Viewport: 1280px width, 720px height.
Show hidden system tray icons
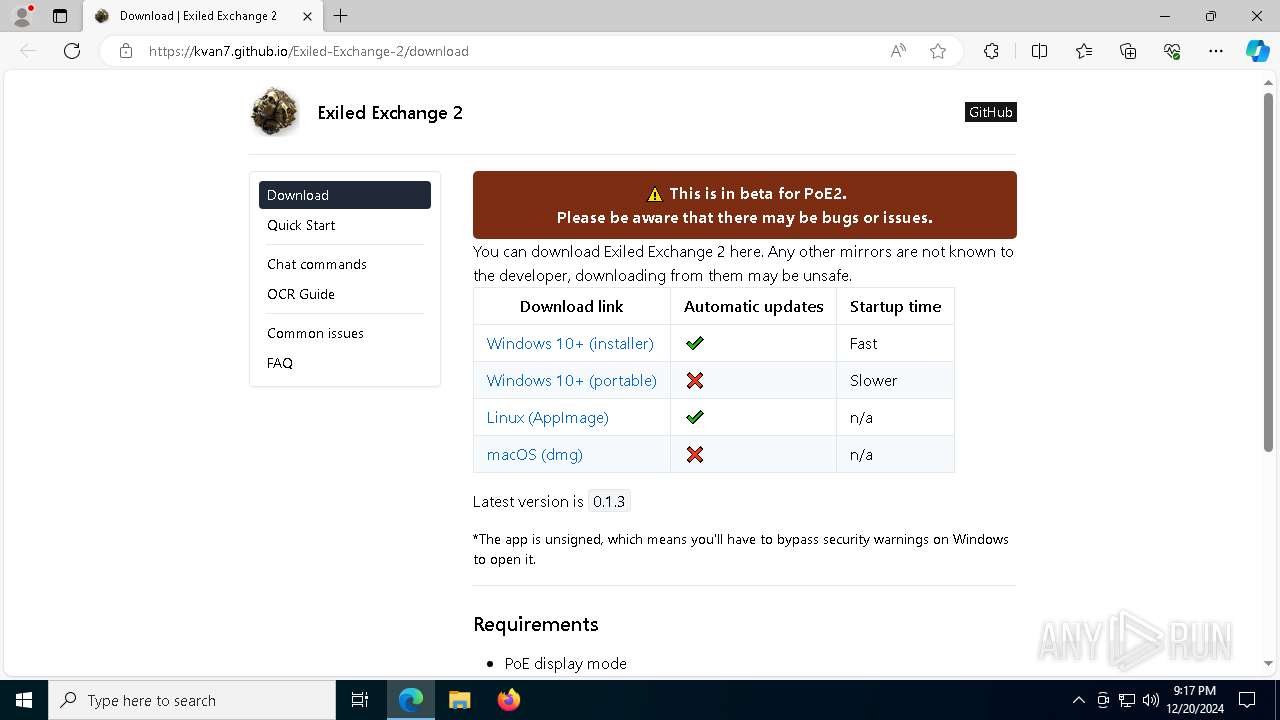(1078, 700)
